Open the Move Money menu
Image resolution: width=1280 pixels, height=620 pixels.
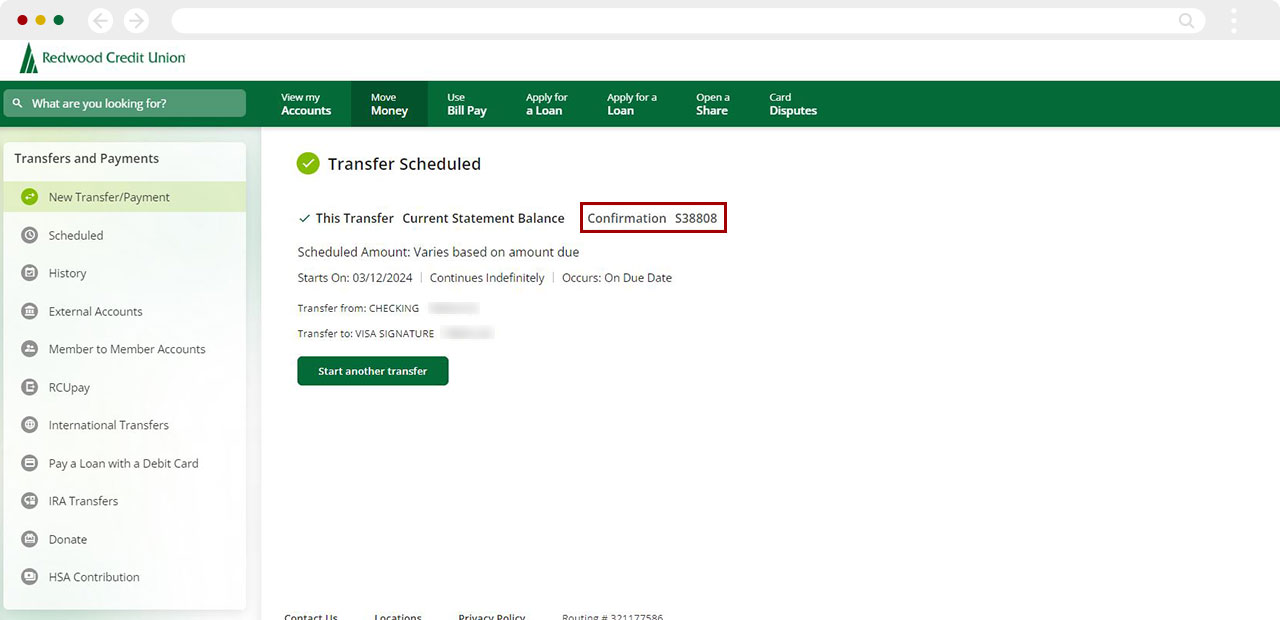coord(389,104)
